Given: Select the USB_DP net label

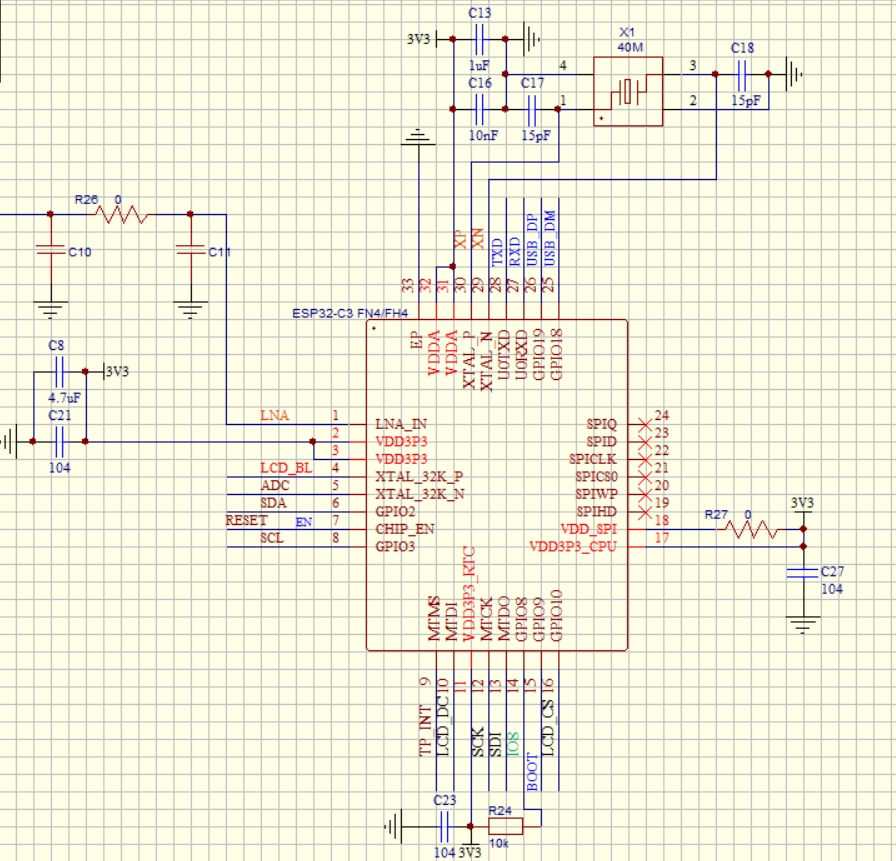Looking at the screenshot, I should pos(531,240).
